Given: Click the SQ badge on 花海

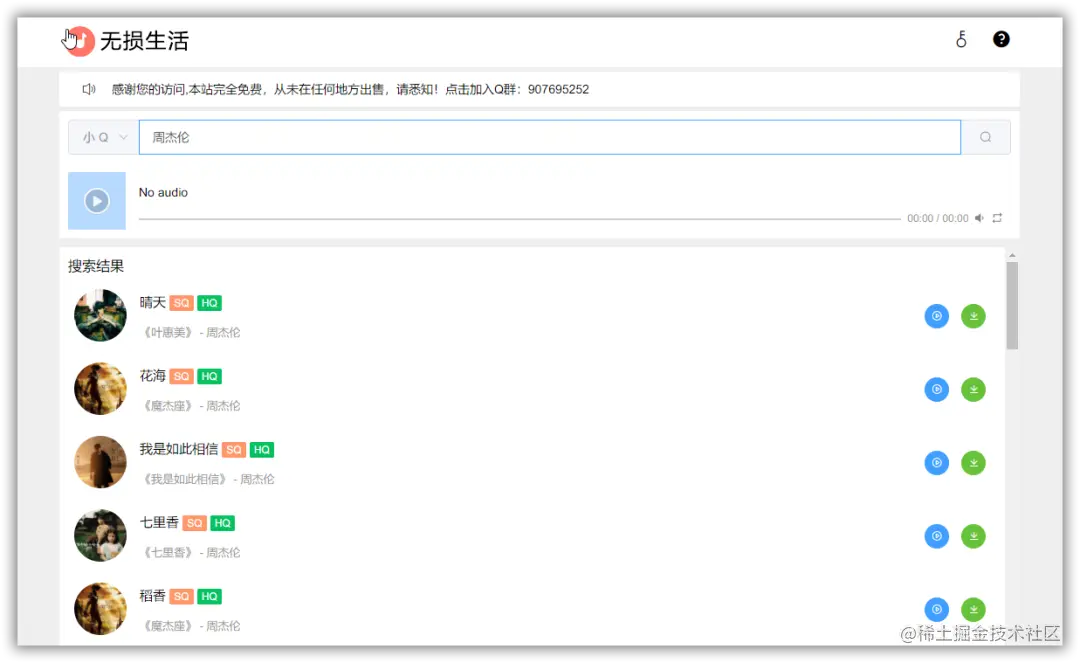Looking at the screenshot, I should (181, 377).
